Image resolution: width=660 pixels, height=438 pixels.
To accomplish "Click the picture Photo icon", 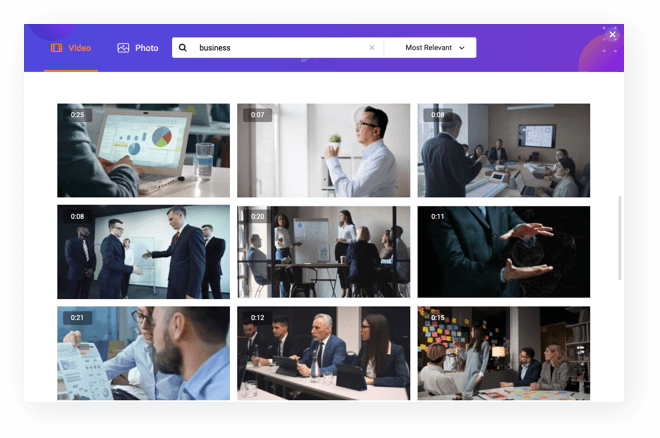I will (123, 48).
